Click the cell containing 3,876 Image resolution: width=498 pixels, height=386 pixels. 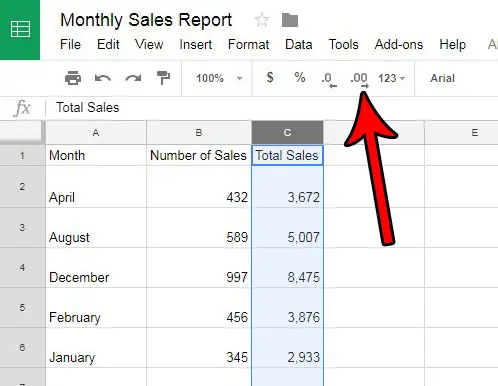coord(287,308)
